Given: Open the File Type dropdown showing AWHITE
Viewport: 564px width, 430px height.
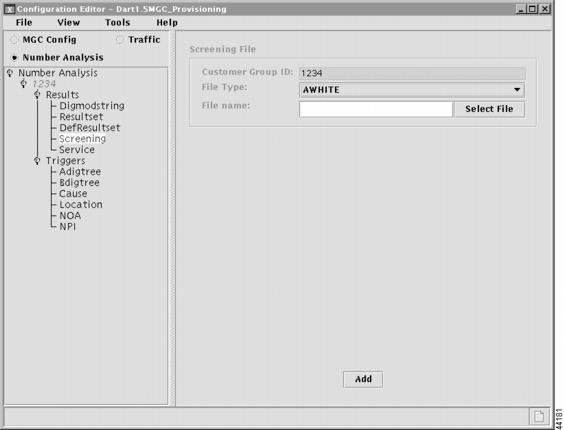Looking at the screenshot, I should (x=412, y=90).
